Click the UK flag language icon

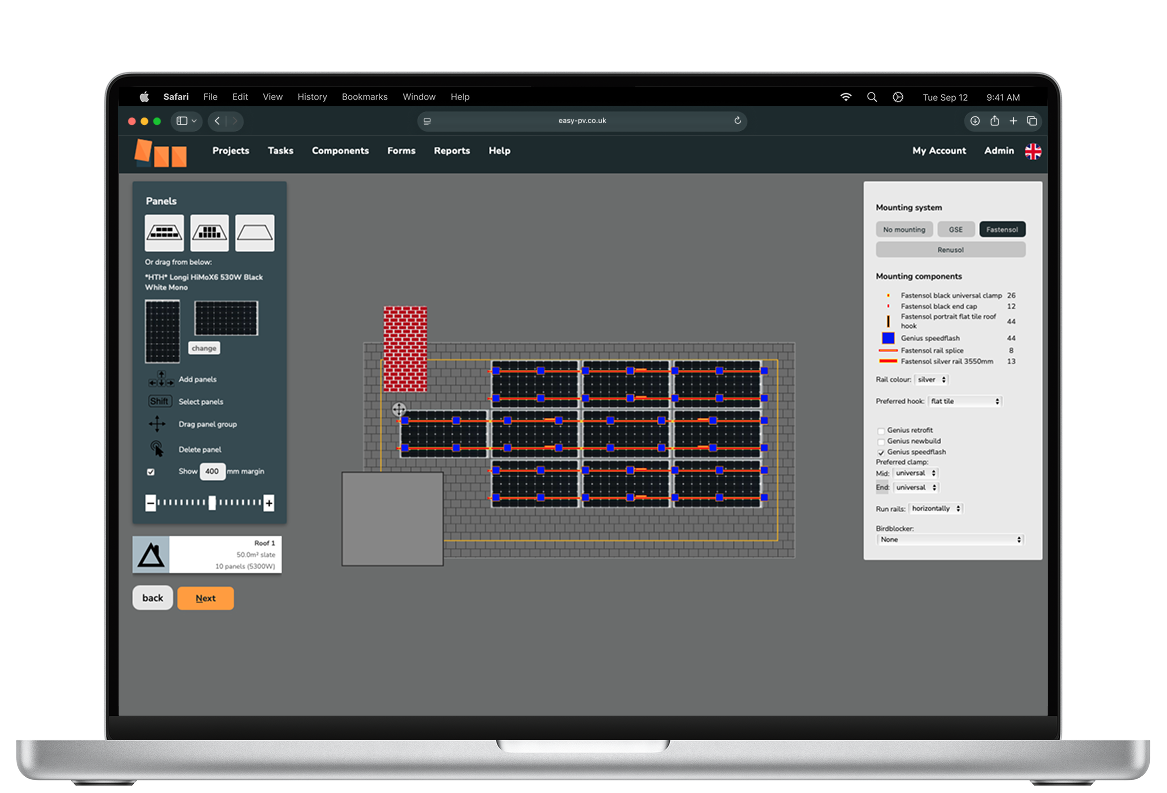pos(1033,151)
